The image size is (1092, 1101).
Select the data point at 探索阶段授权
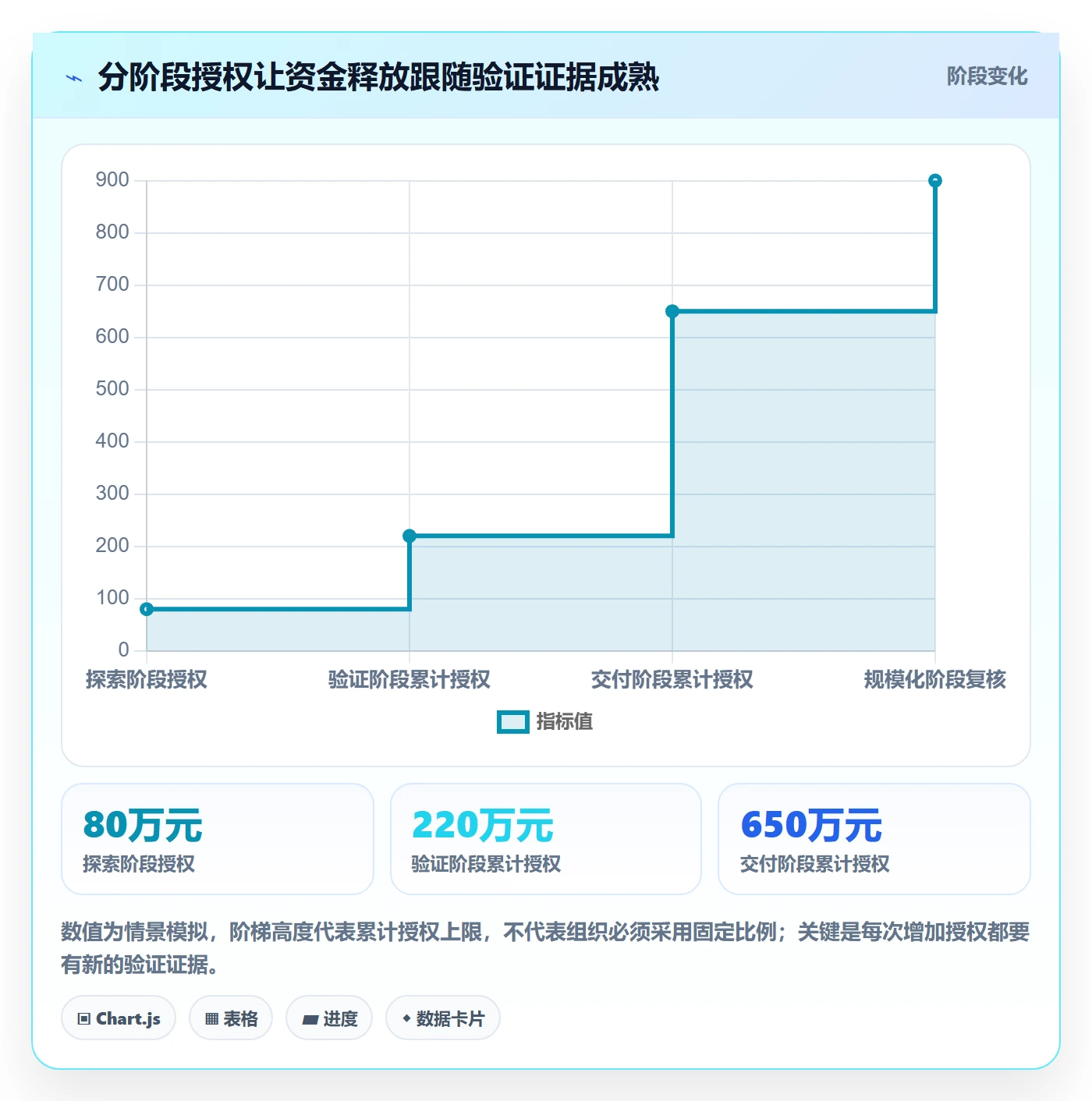click(x=147, y=609)
